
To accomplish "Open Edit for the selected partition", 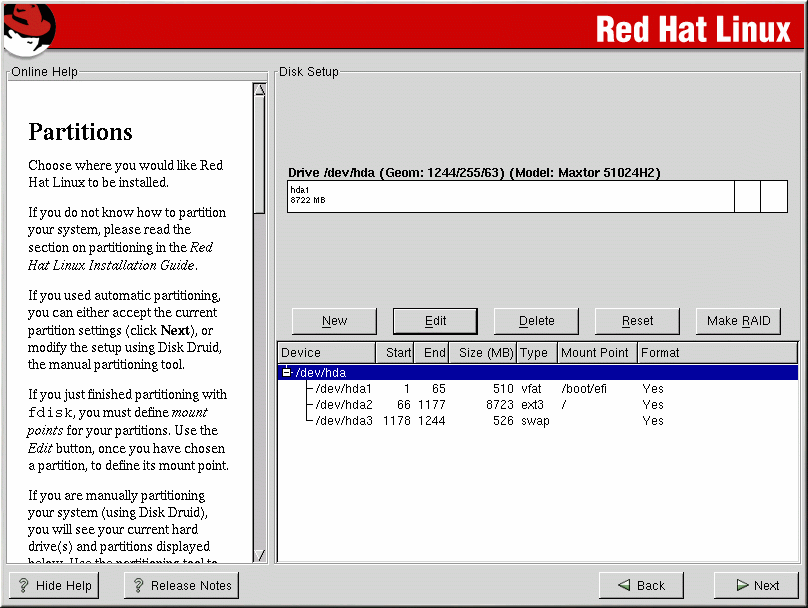I will tap(435, 321).
